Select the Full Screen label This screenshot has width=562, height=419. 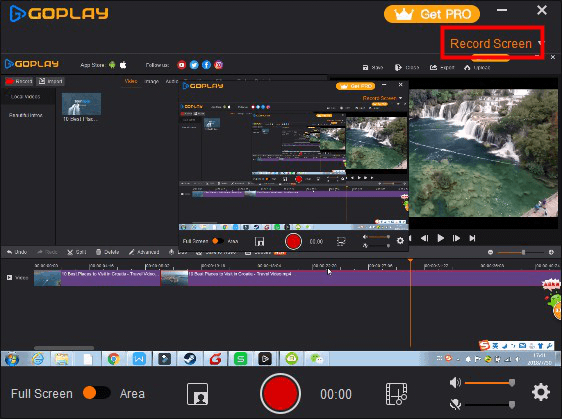click(42, 394)
